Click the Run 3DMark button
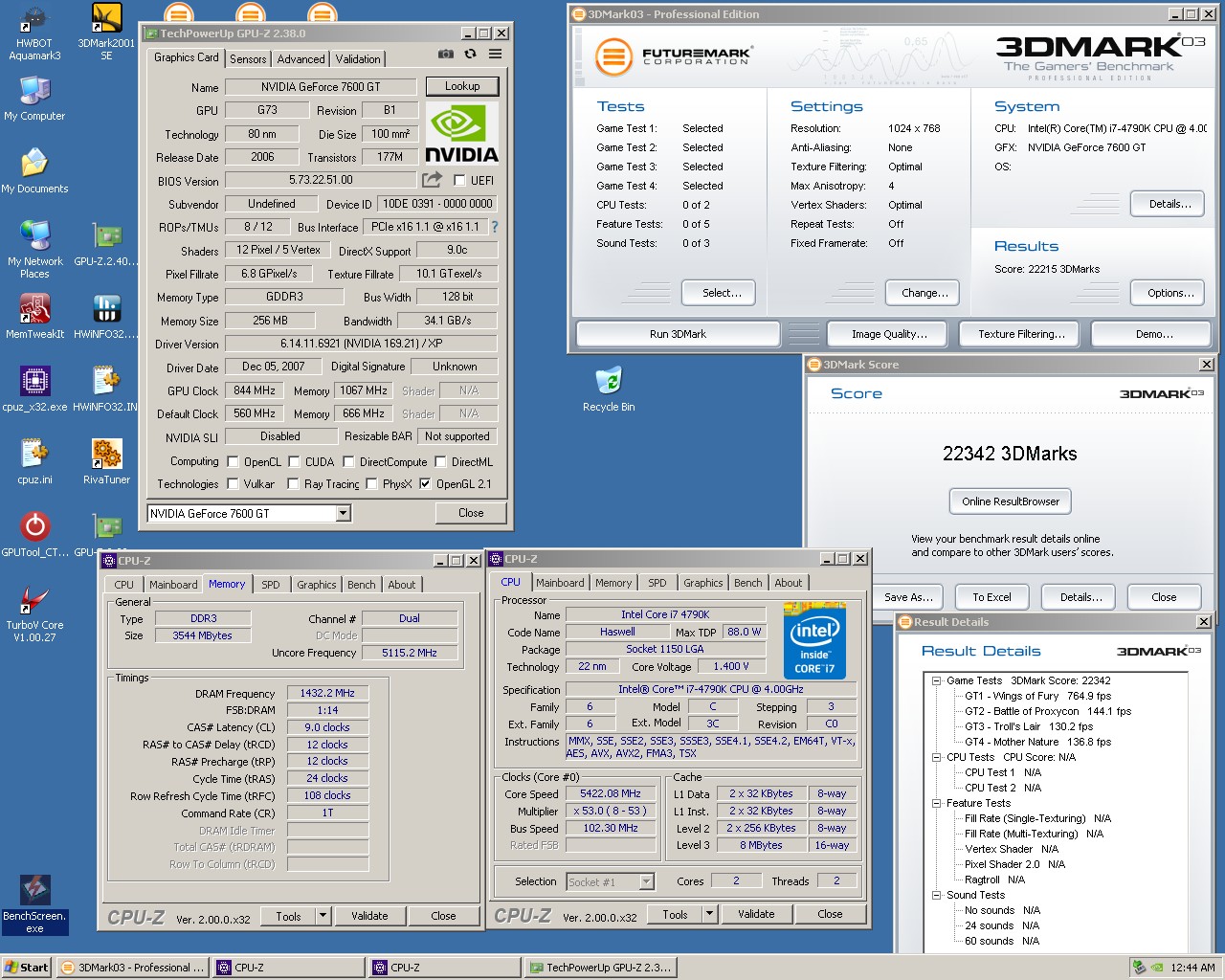The image size is (1225, 980). [678, 334]
